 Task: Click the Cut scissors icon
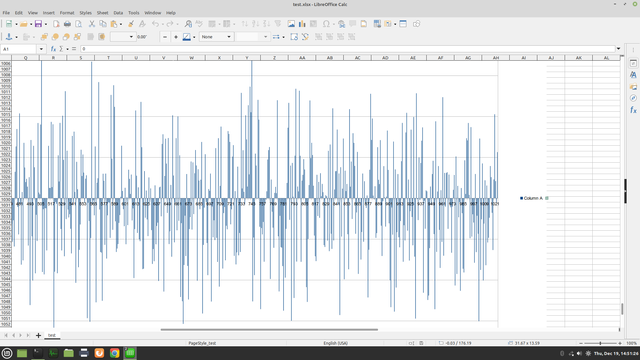pos(92,24)
